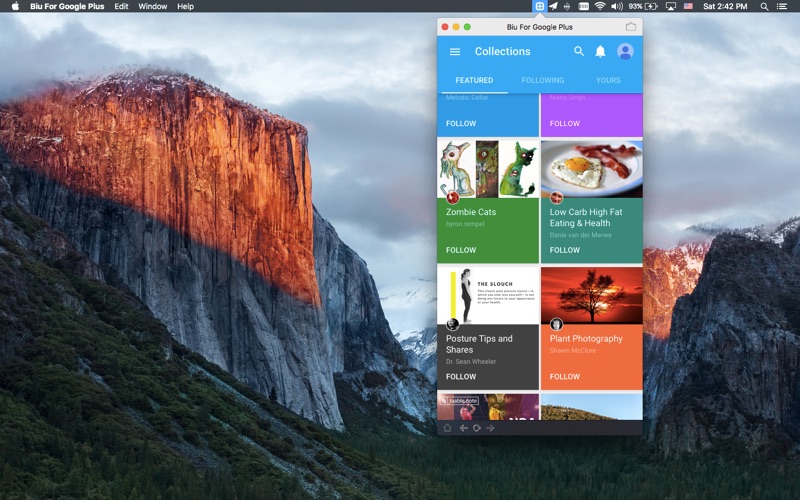Screen dimensions: 800x500
Task: Open the Help menu
Action: 185,6
